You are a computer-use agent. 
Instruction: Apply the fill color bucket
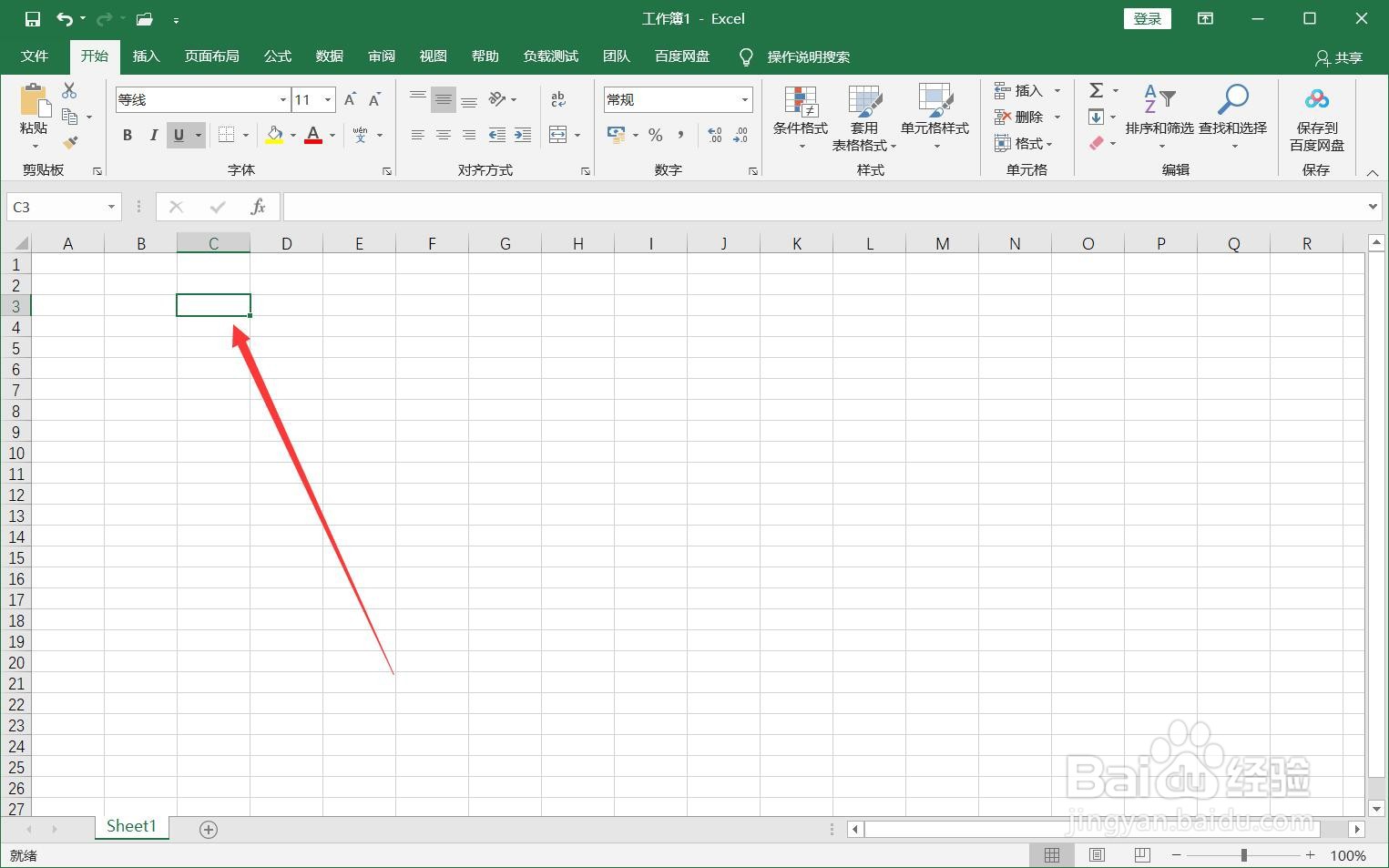[274, 135]
